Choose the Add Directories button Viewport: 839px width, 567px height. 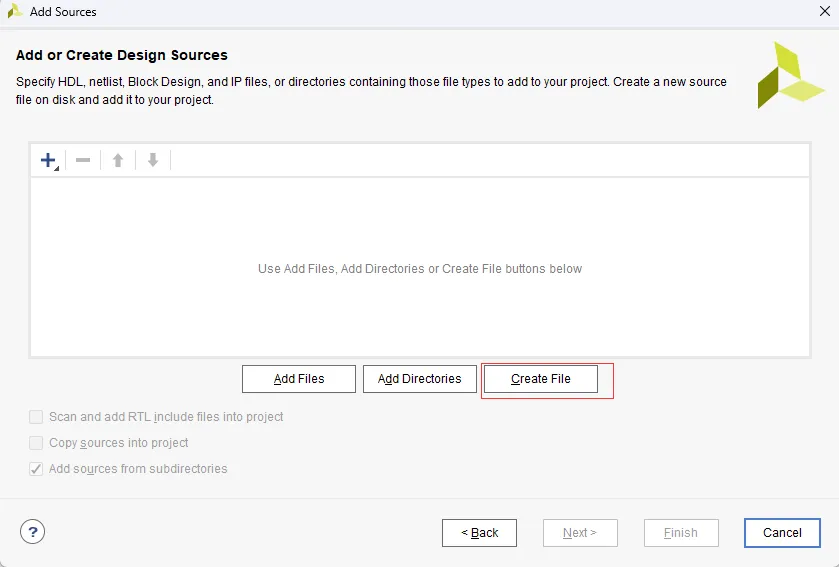pyautogui.click(x=419, y=379)
